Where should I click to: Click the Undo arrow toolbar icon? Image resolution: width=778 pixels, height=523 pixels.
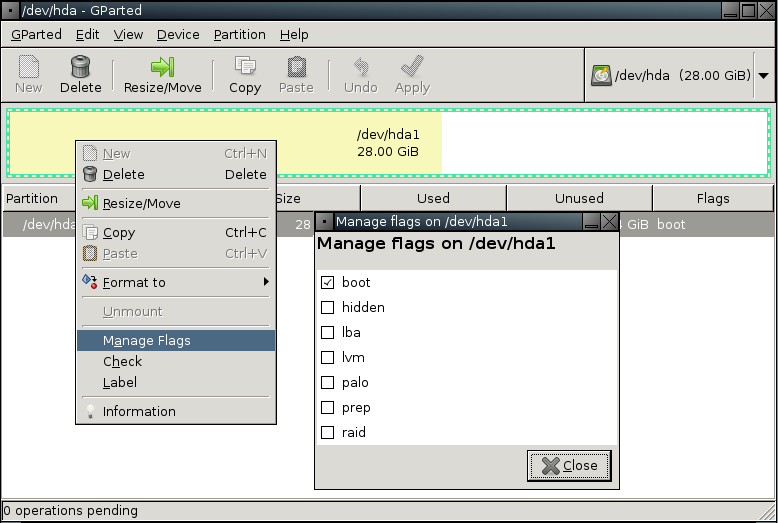361,66
